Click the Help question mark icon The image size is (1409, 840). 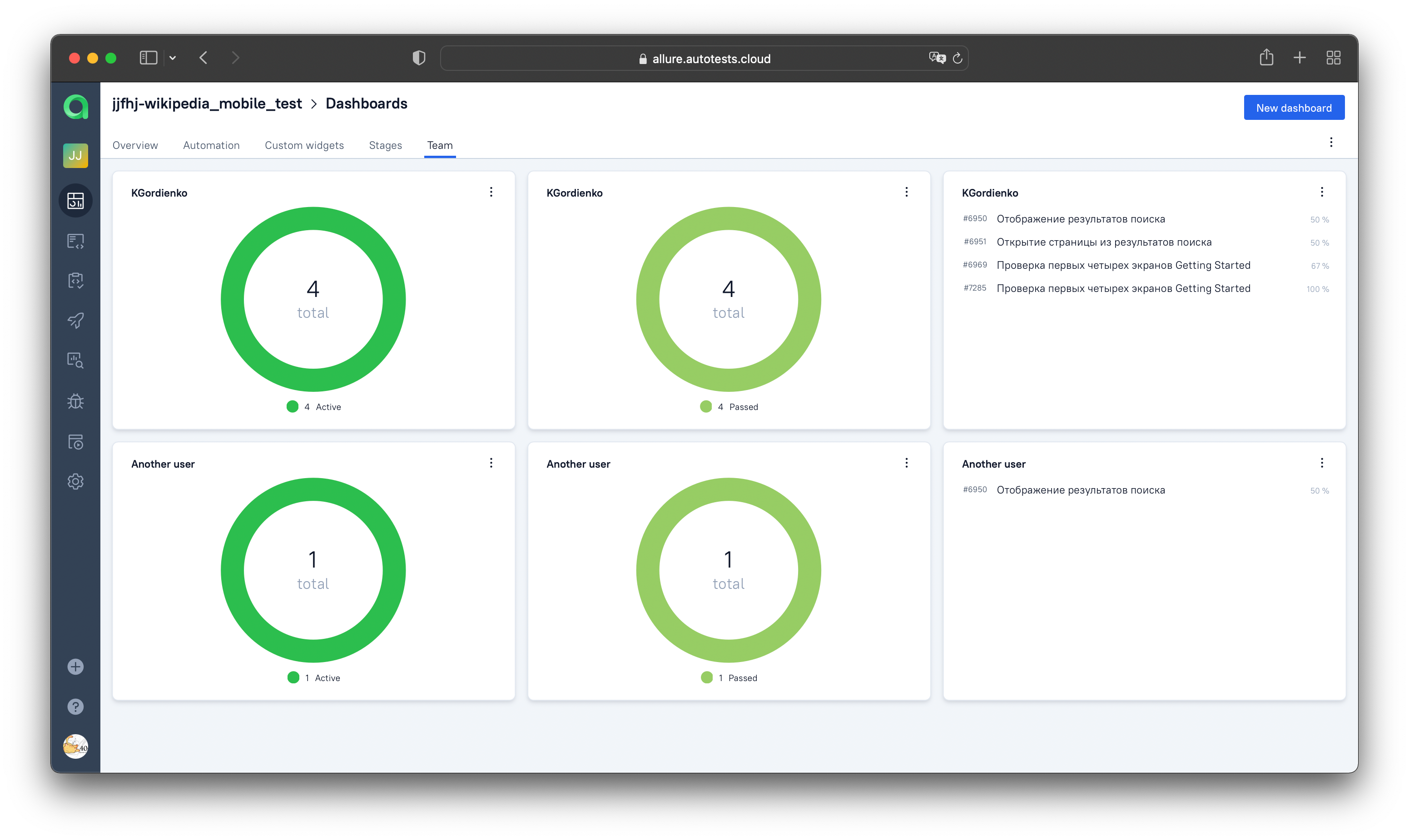click(75, 707)
